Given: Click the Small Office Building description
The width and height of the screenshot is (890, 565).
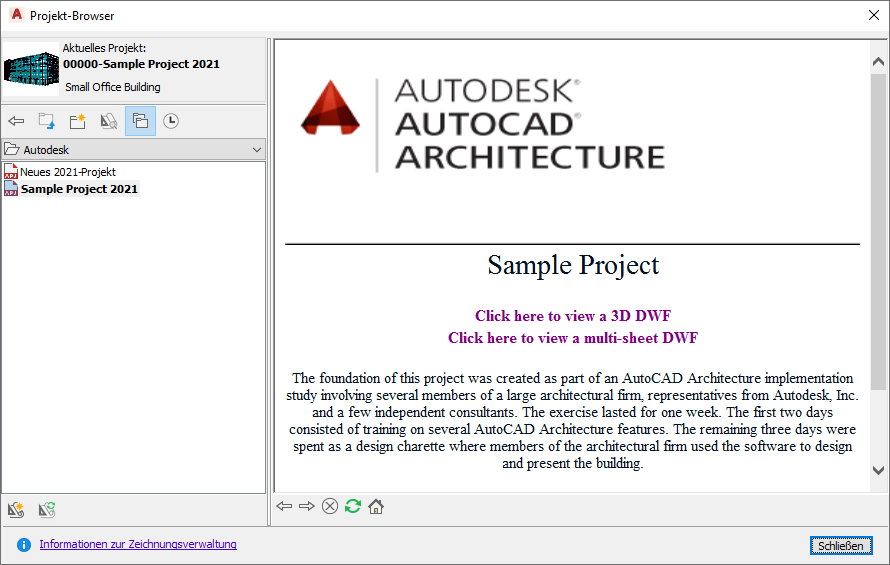Looking at the screenshot, I should [112, 87].
